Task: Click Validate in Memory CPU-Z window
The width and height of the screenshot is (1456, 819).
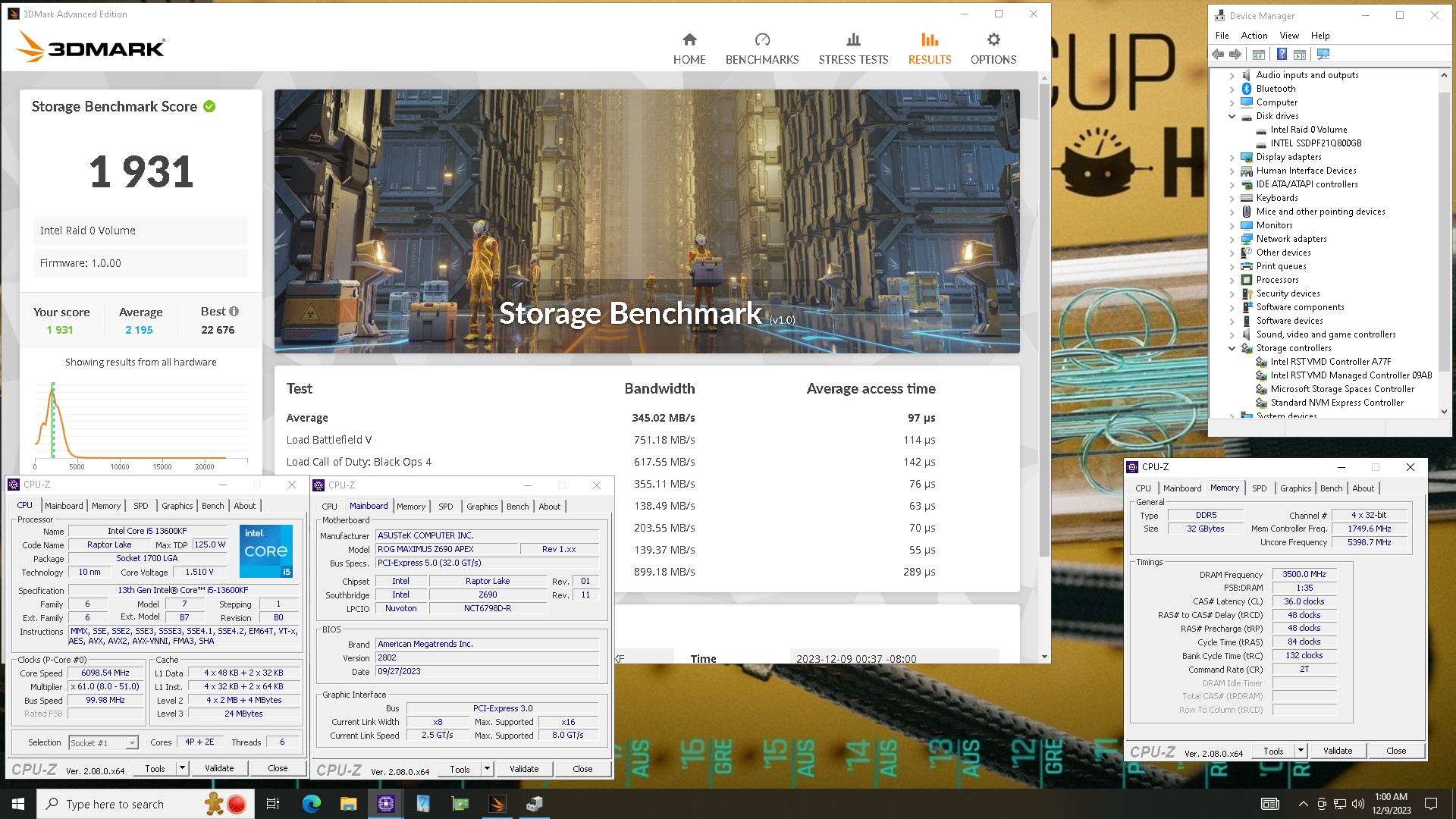Action: (1338, 751)
